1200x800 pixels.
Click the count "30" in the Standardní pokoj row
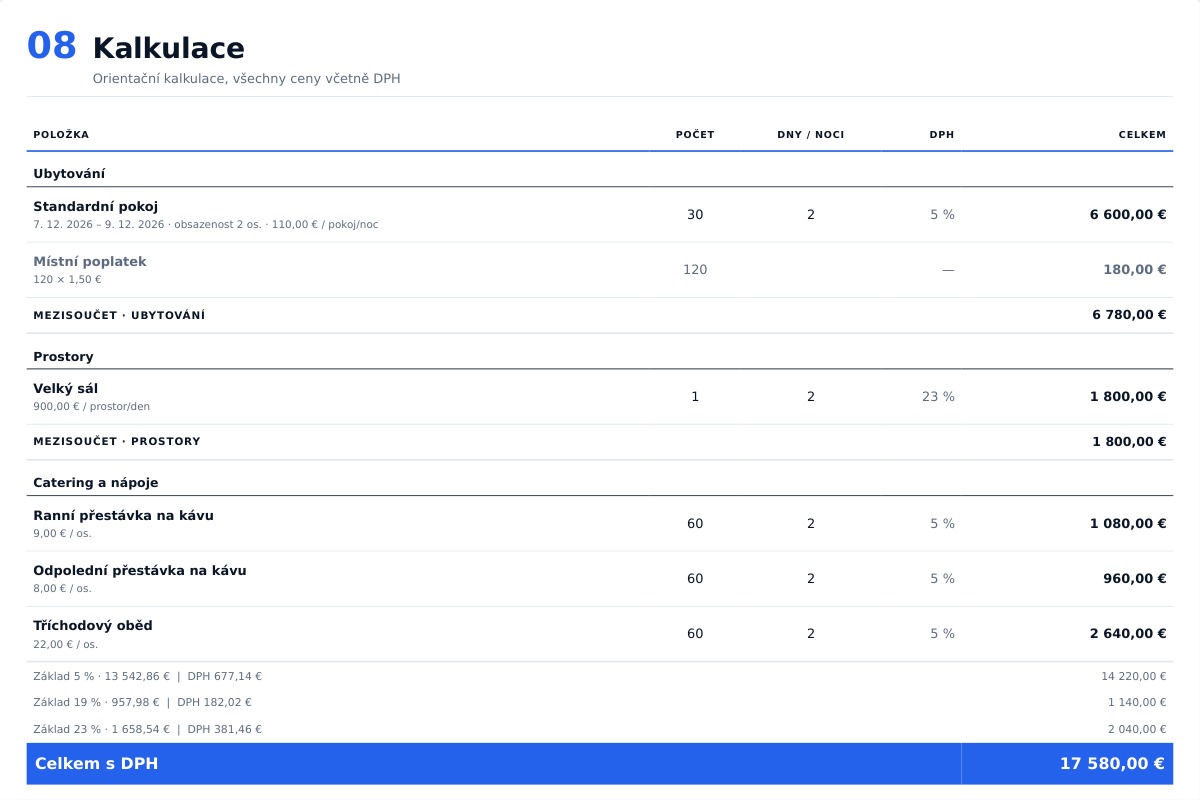695,214
